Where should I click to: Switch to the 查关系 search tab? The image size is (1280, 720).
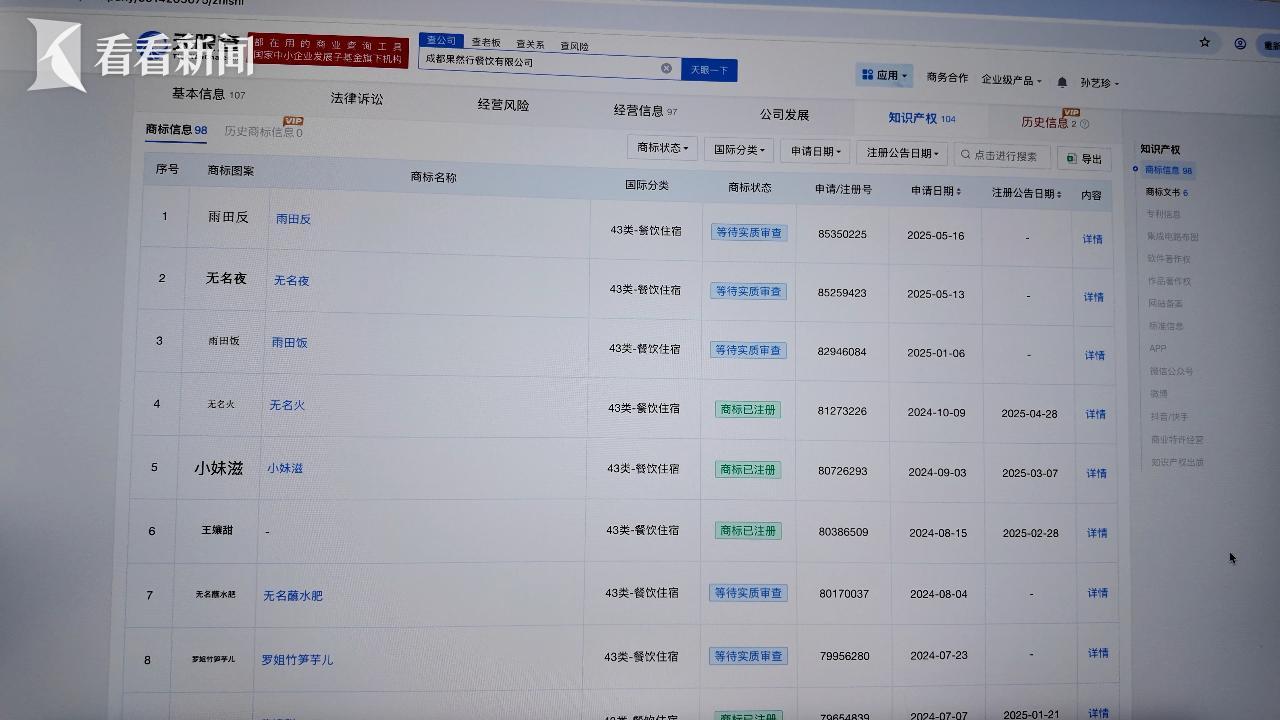click(530, 45)
